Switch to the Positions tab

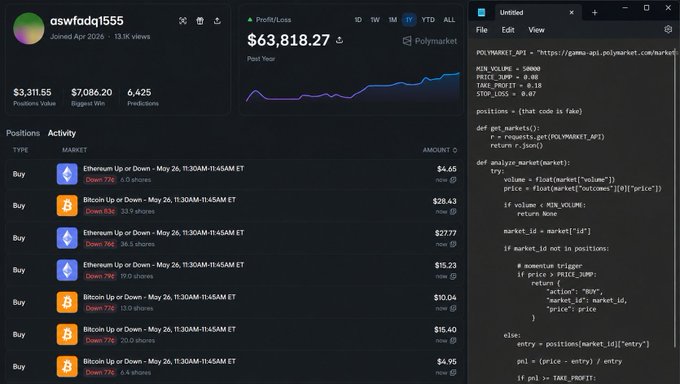tap(23, 133)
